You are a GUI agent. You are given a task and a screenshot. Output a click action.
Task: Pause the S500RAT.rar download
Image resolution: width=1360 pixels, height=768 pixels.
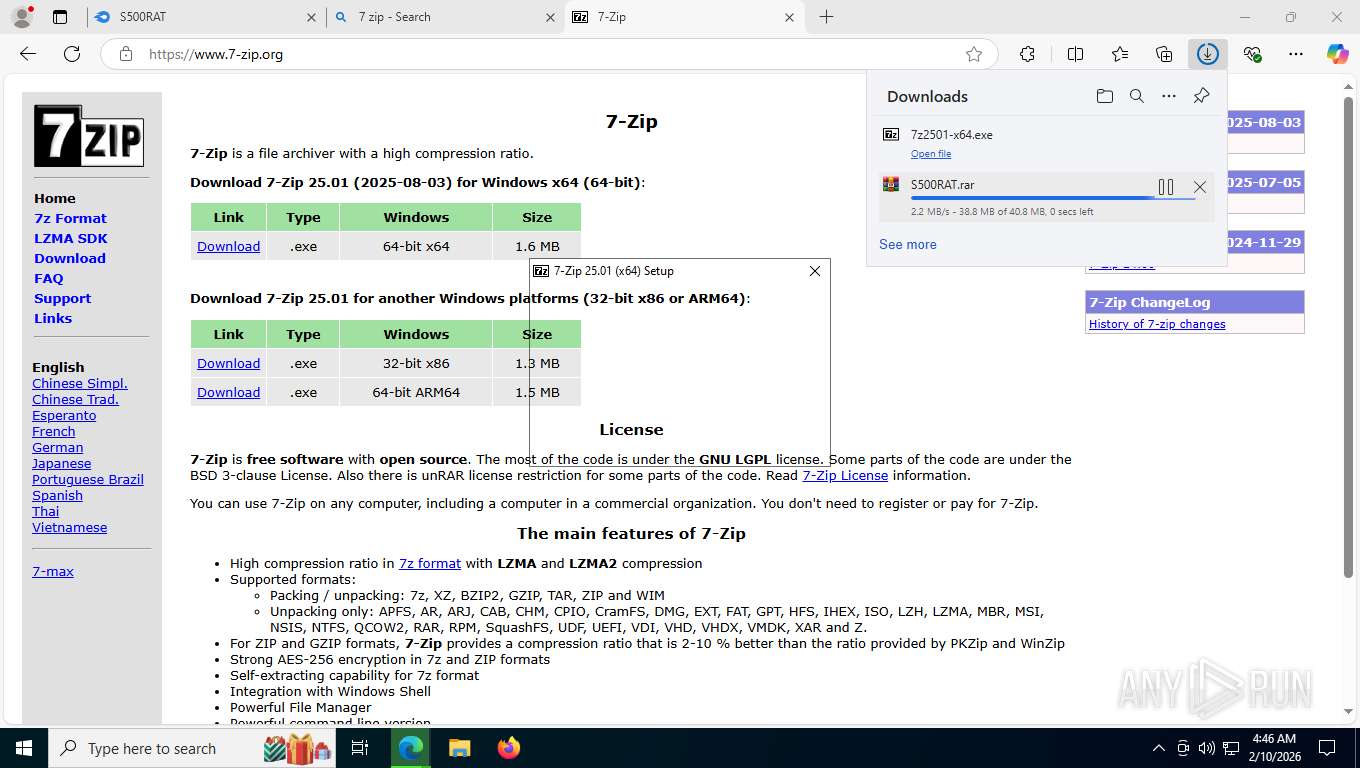(1166, 187)
